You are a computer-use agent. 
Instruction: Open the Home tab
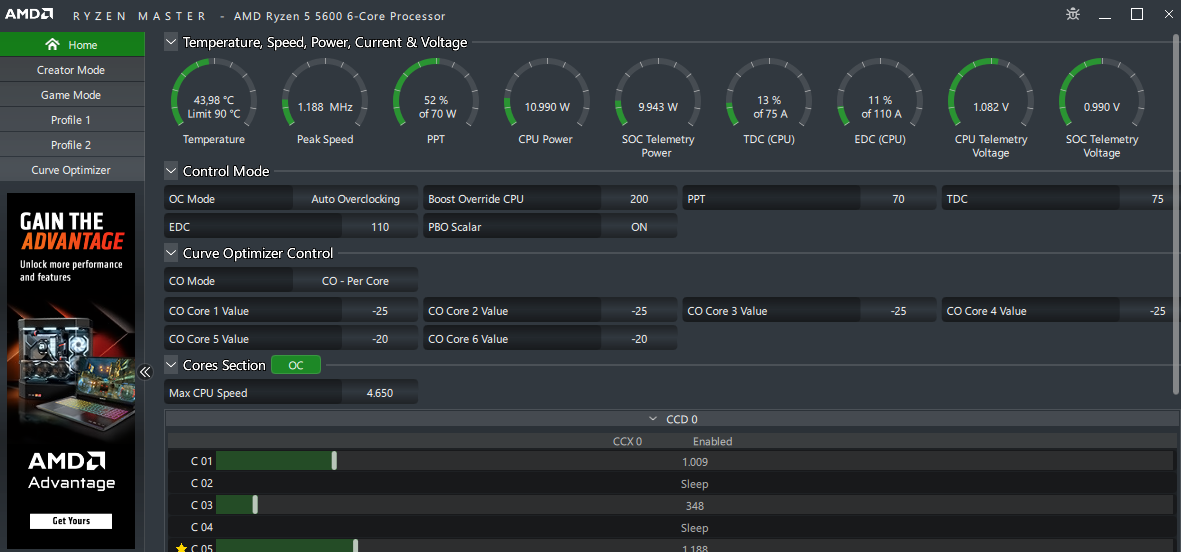point(72,44)
